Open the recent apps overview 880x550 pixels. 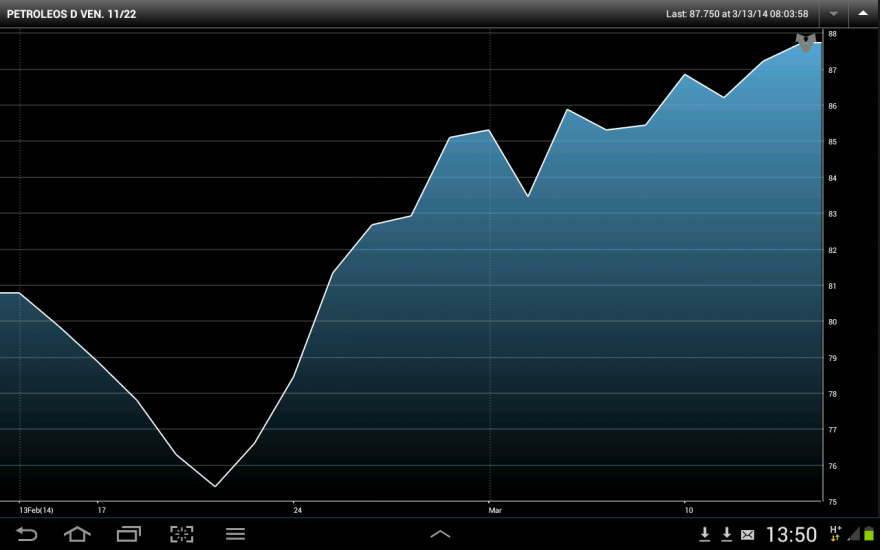tap(129, 534)
